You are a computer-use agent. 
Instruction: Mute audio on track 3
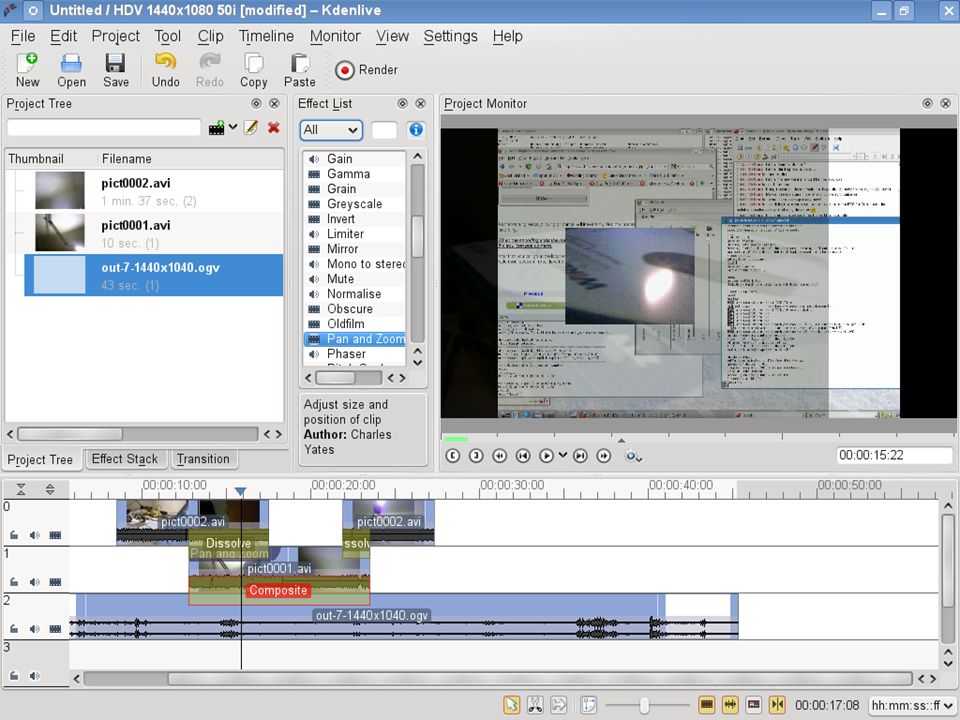point(35,676)
